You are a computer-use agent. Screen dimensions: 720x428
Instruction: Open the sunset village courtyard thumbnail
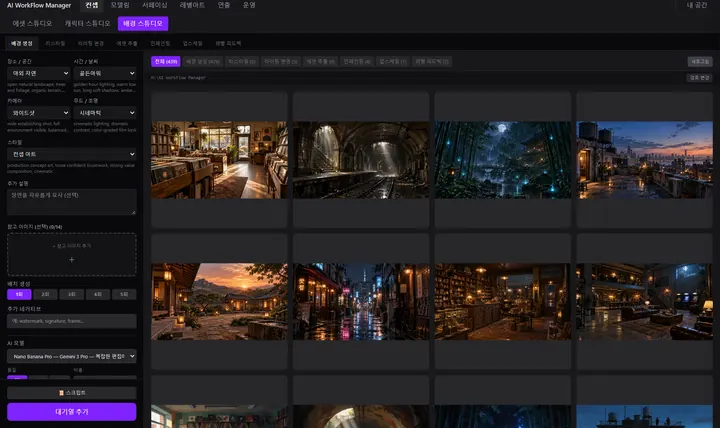click(219, 301)
